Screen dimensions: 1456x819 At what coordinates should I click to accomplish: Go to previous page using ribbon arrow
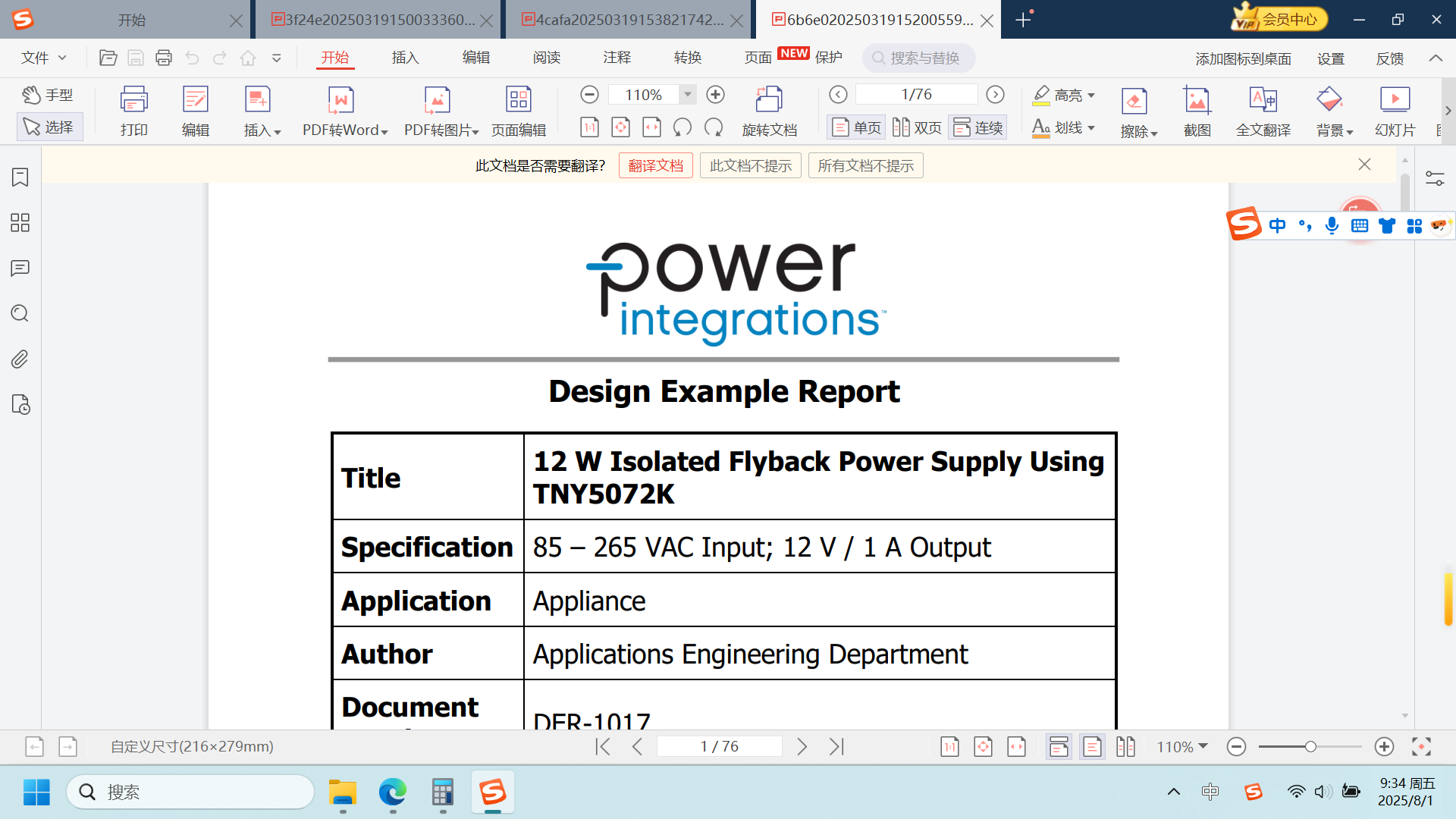click(838, 95)
